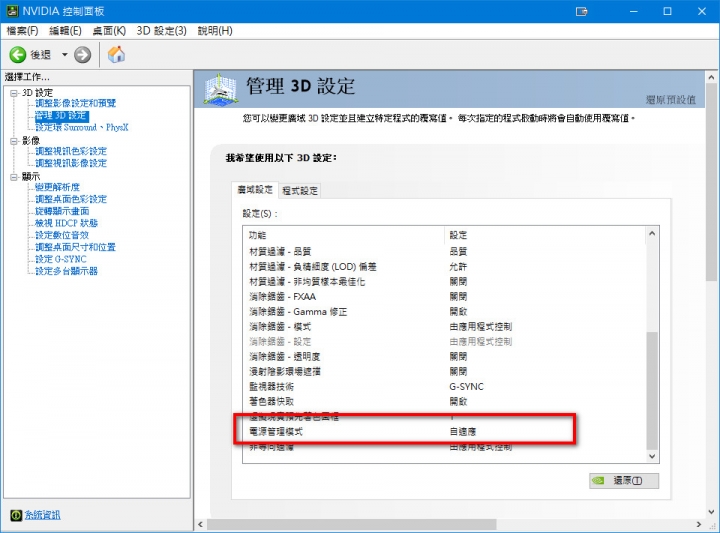Select the 消除鋸齒 - 透明度 row
This screenshot has width=720, height=533.
(x=444, y=356)
